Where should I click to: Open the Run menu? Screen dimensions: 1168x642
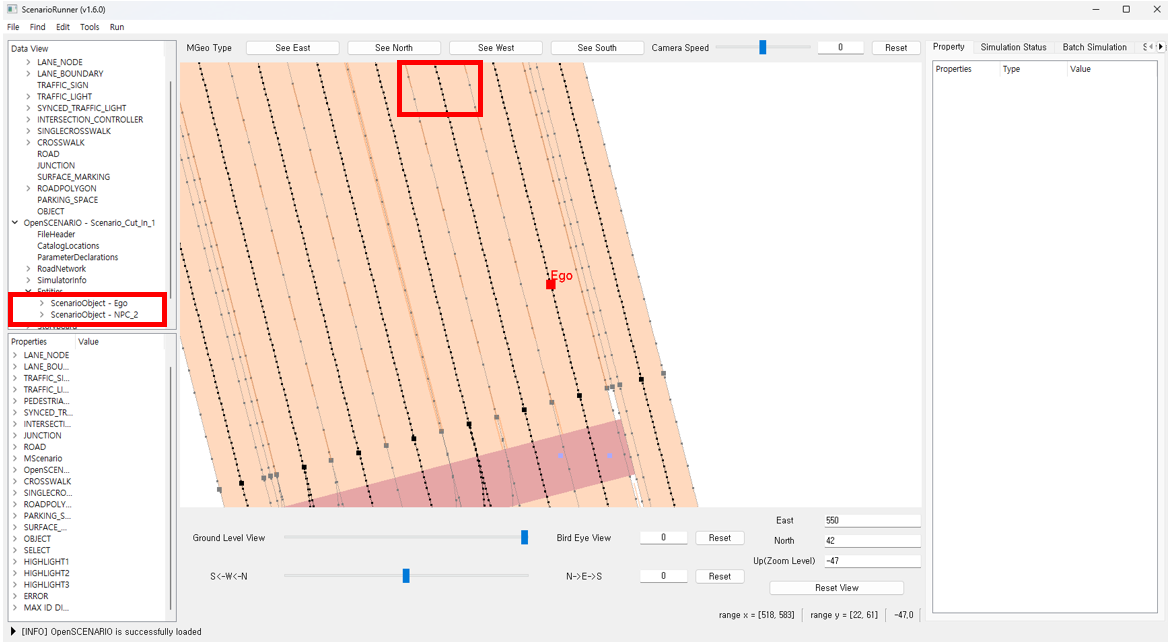point(117,27)
